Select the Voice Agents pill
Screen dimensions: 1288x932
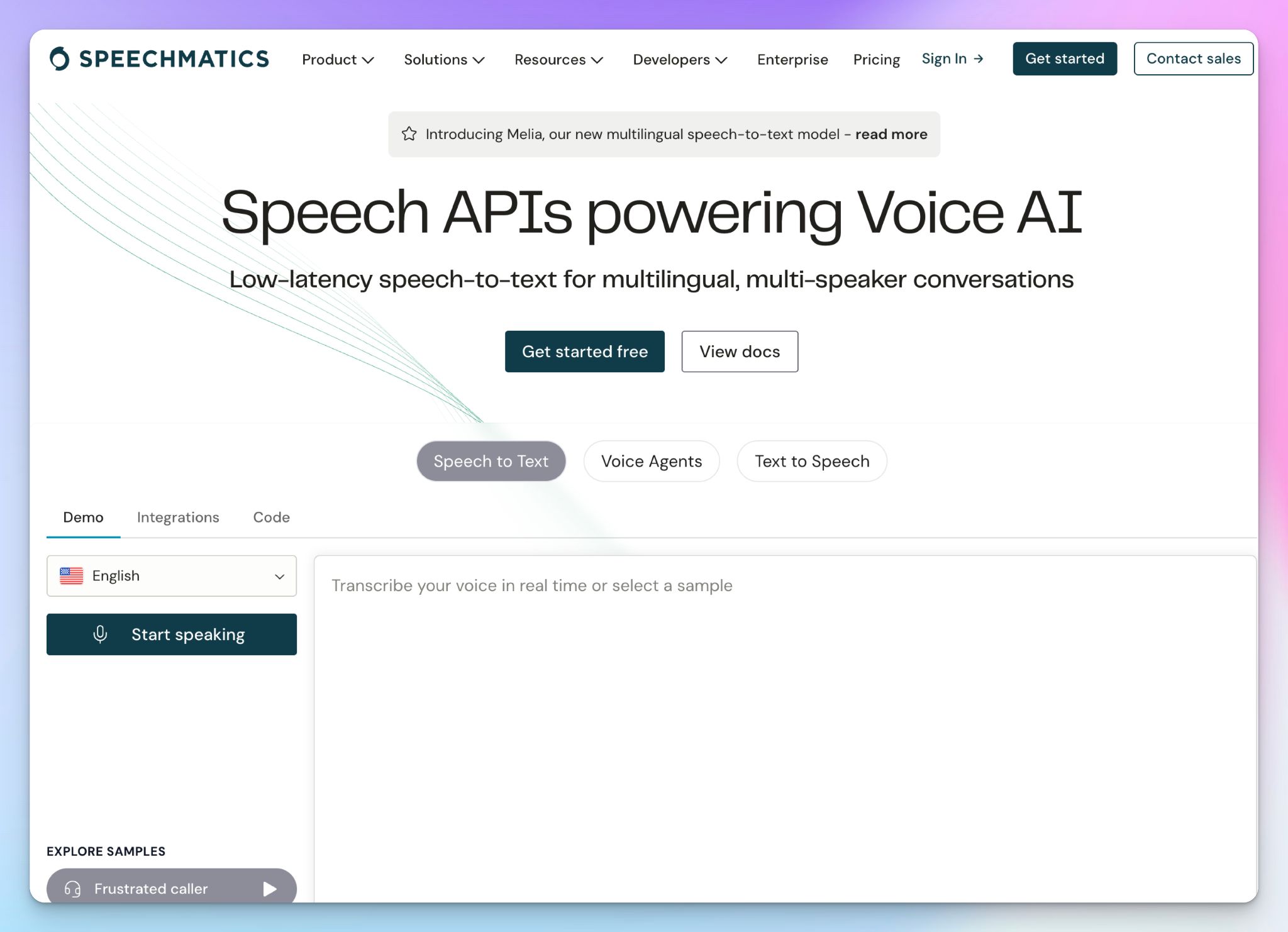652,461
